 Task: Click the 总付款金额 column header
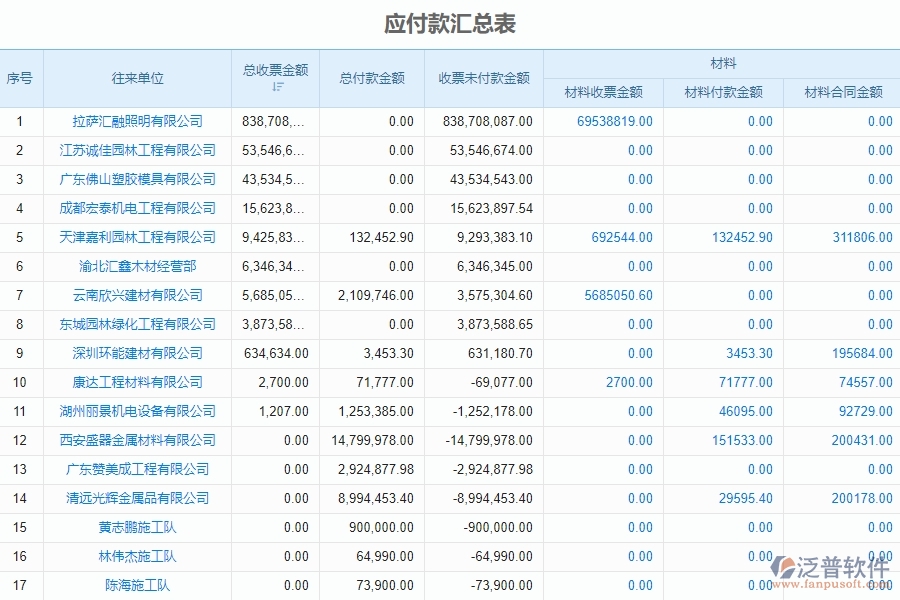371,78
